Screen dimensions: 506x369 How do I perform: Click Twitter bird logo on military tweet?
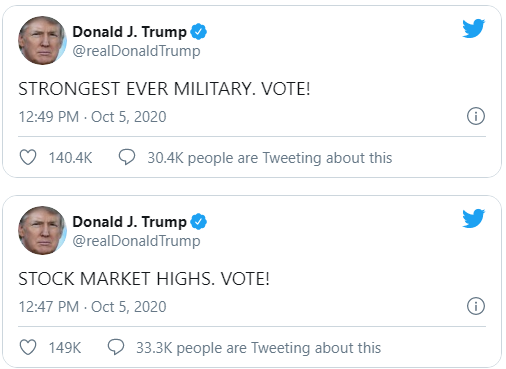473,28
